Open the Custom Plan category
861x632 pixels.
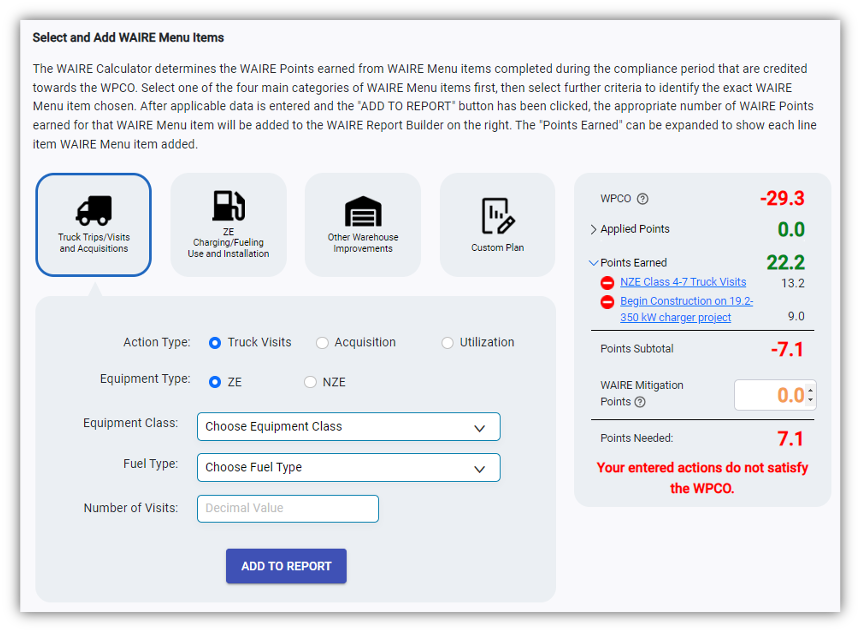497,224
